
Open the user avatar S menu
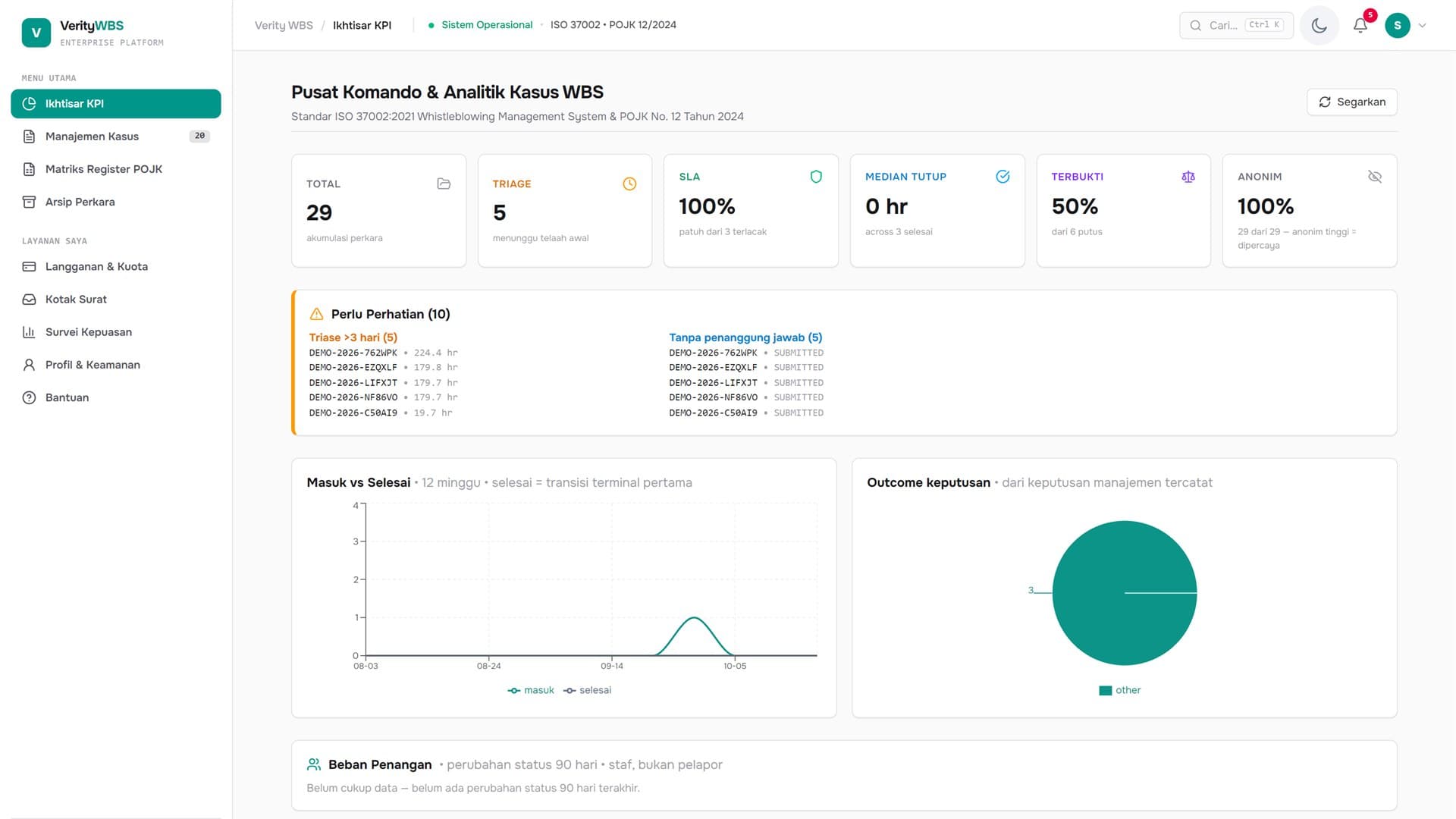[x=1397, y=26]
